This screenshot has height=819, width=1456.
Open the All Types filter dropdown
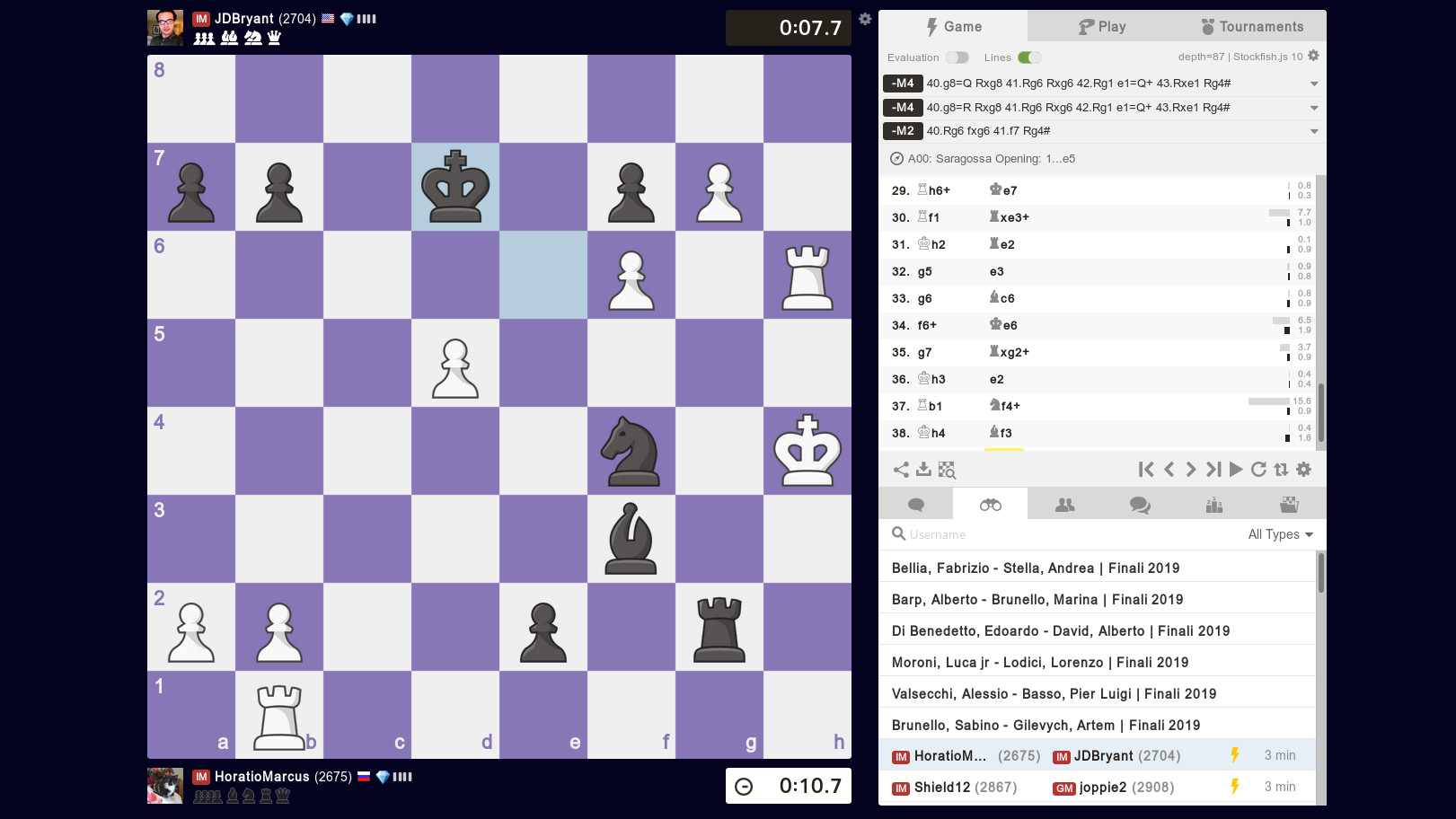(1280, 533)
